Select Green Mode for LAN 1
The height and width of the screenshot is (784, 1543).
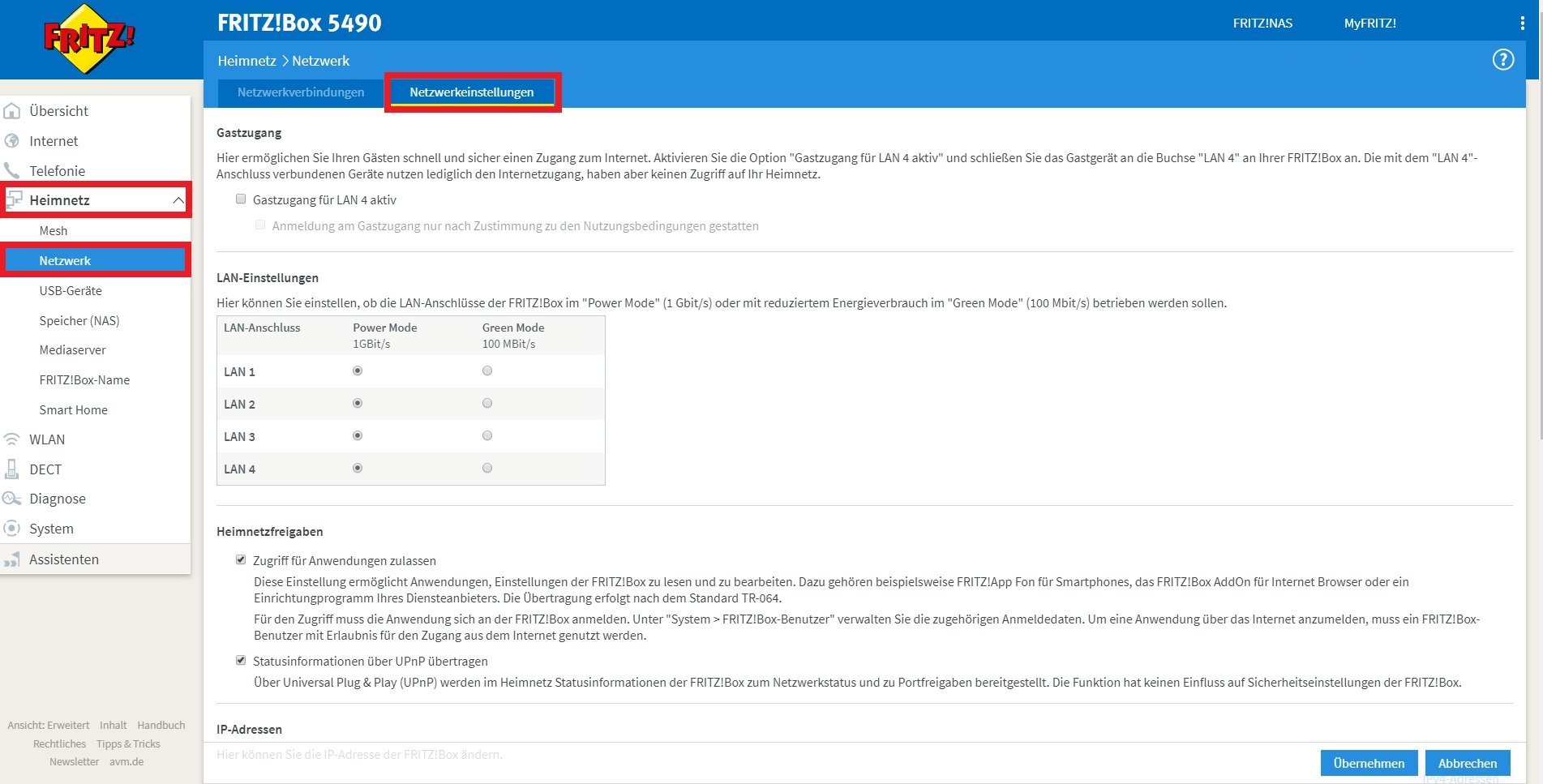pyautogui.click(x=487, y=371)
